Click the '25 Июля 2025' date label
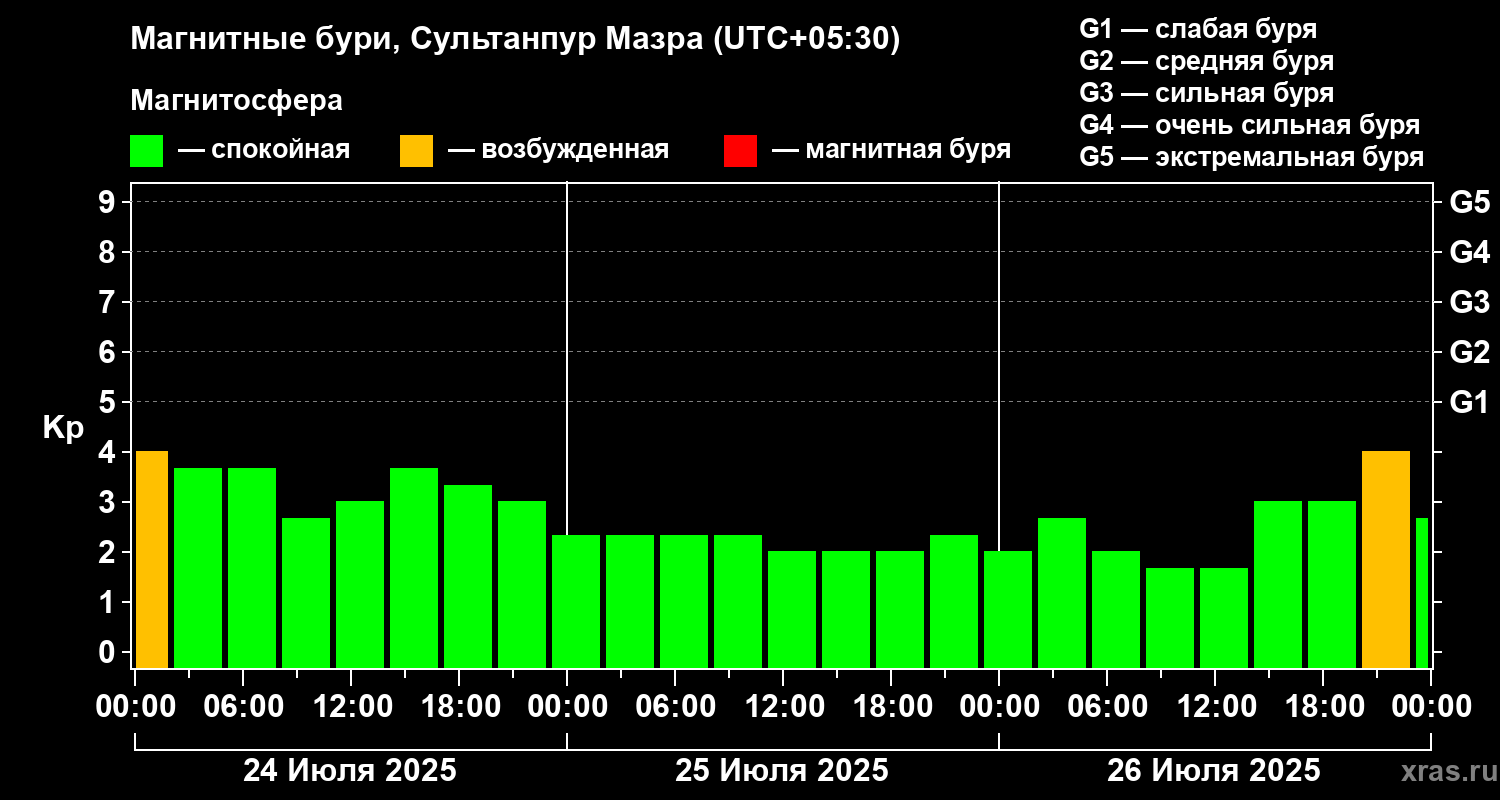The height and width of the screenshot is (800, 1500). pos(782,771)
